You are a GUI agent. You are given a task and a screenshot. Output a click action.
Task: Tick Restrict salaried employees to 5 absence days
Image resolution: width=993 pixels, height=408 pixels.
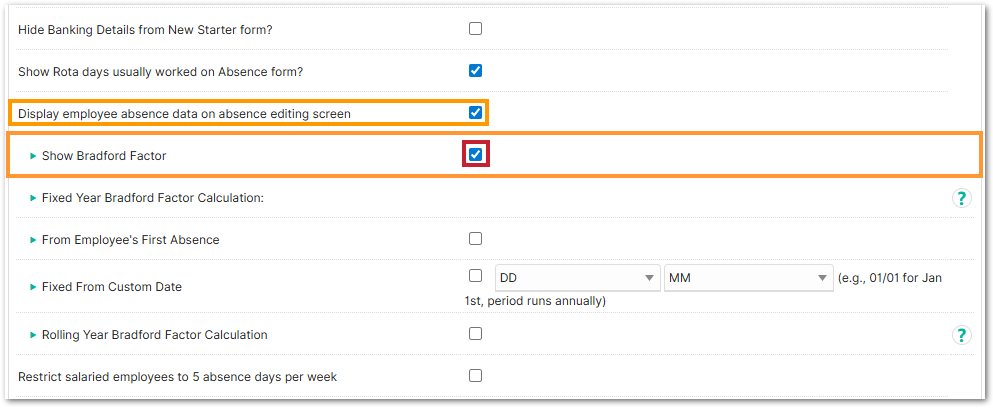(x=476, y=376)
